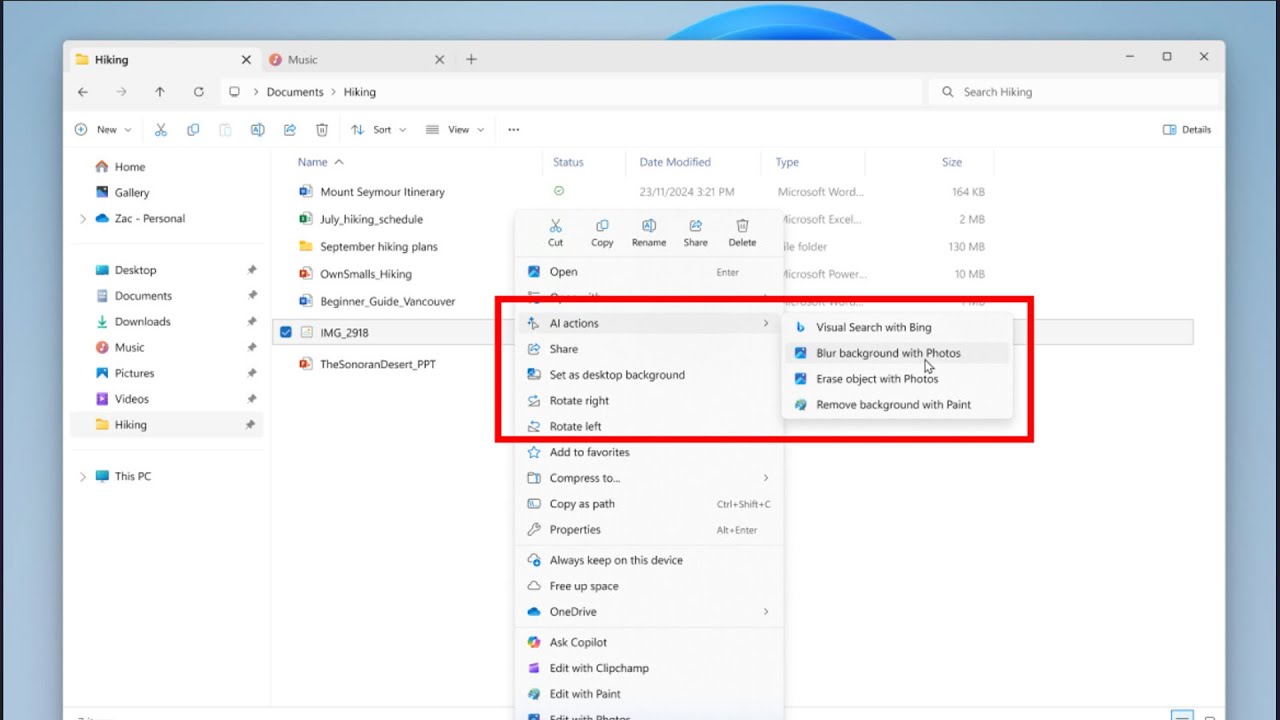This screenshot has height=720, width=1280.
Task: Click the Delete trash icon in context menu
Action: point(742,226)
